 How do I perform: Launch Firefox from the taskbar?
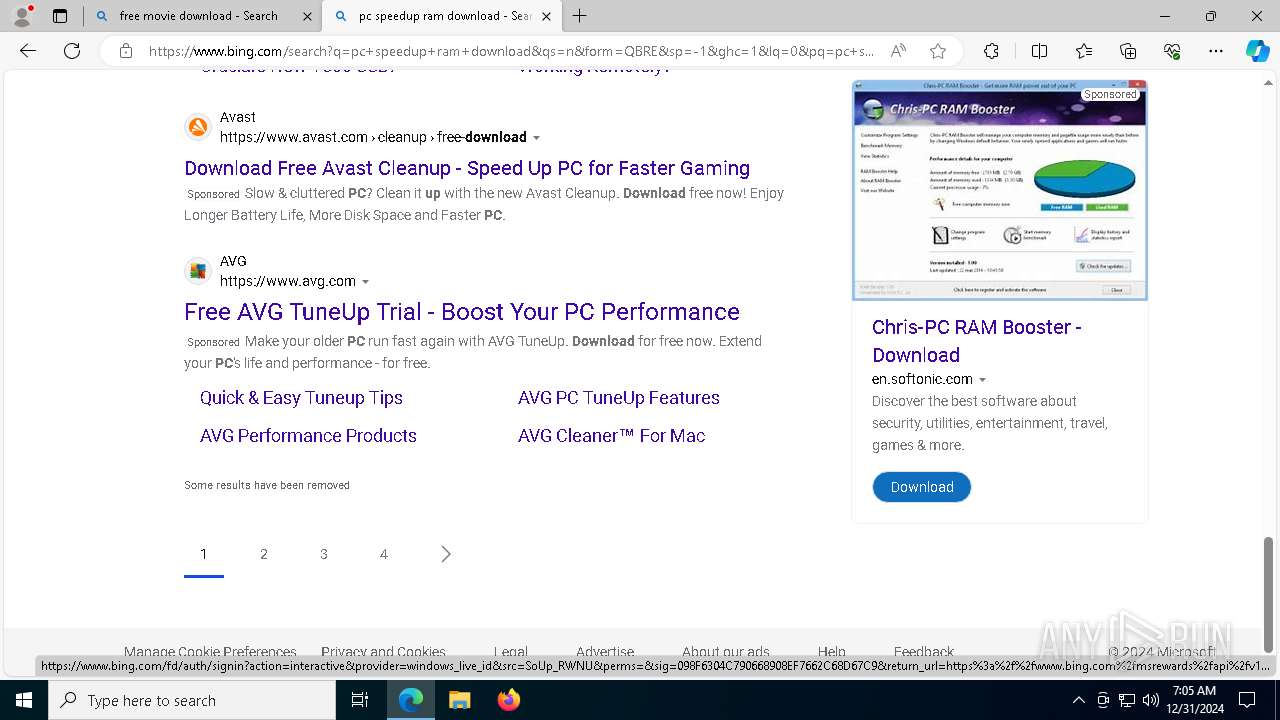(x=508, y=700)
